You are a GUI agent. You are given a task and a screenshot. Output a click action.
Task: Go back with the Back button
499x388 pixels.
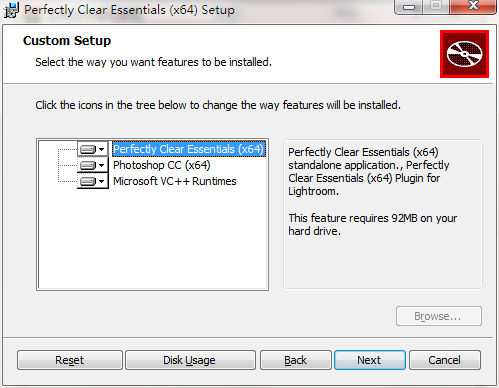(296, 360)
